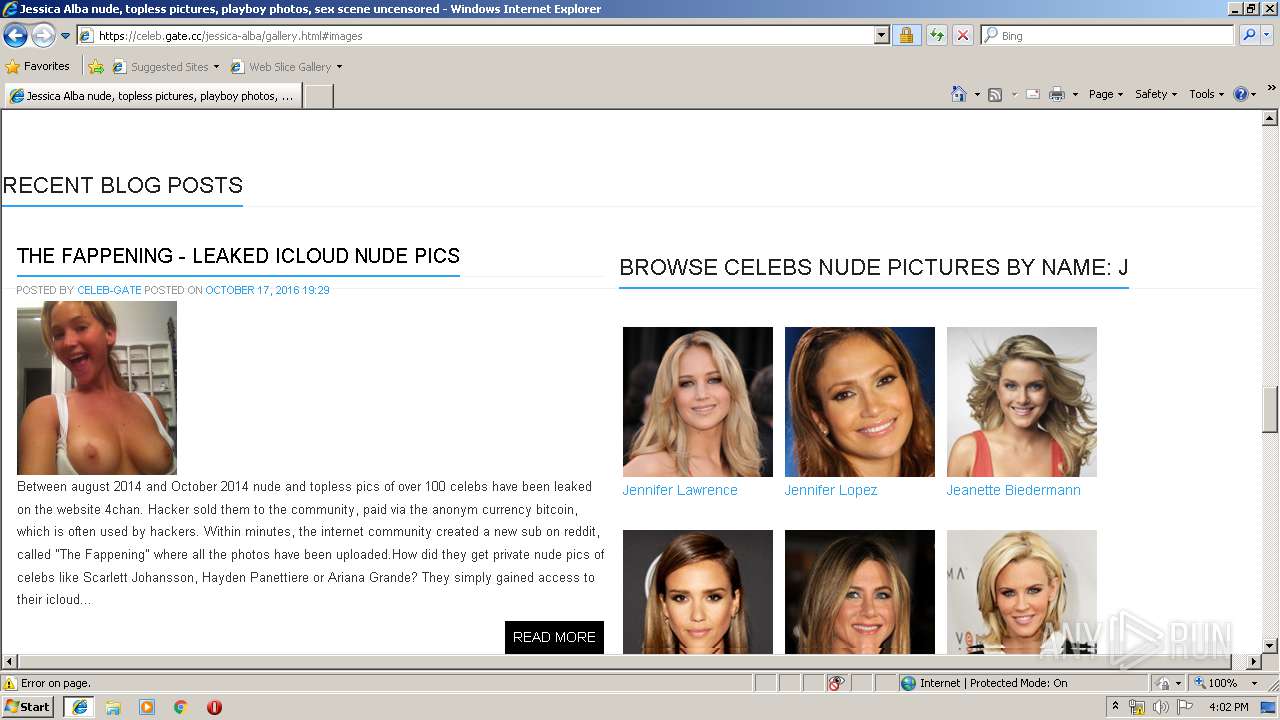The image size is (1280, 720).
Task: Click the Action Center flag icon
Action: pos(1185,707)
